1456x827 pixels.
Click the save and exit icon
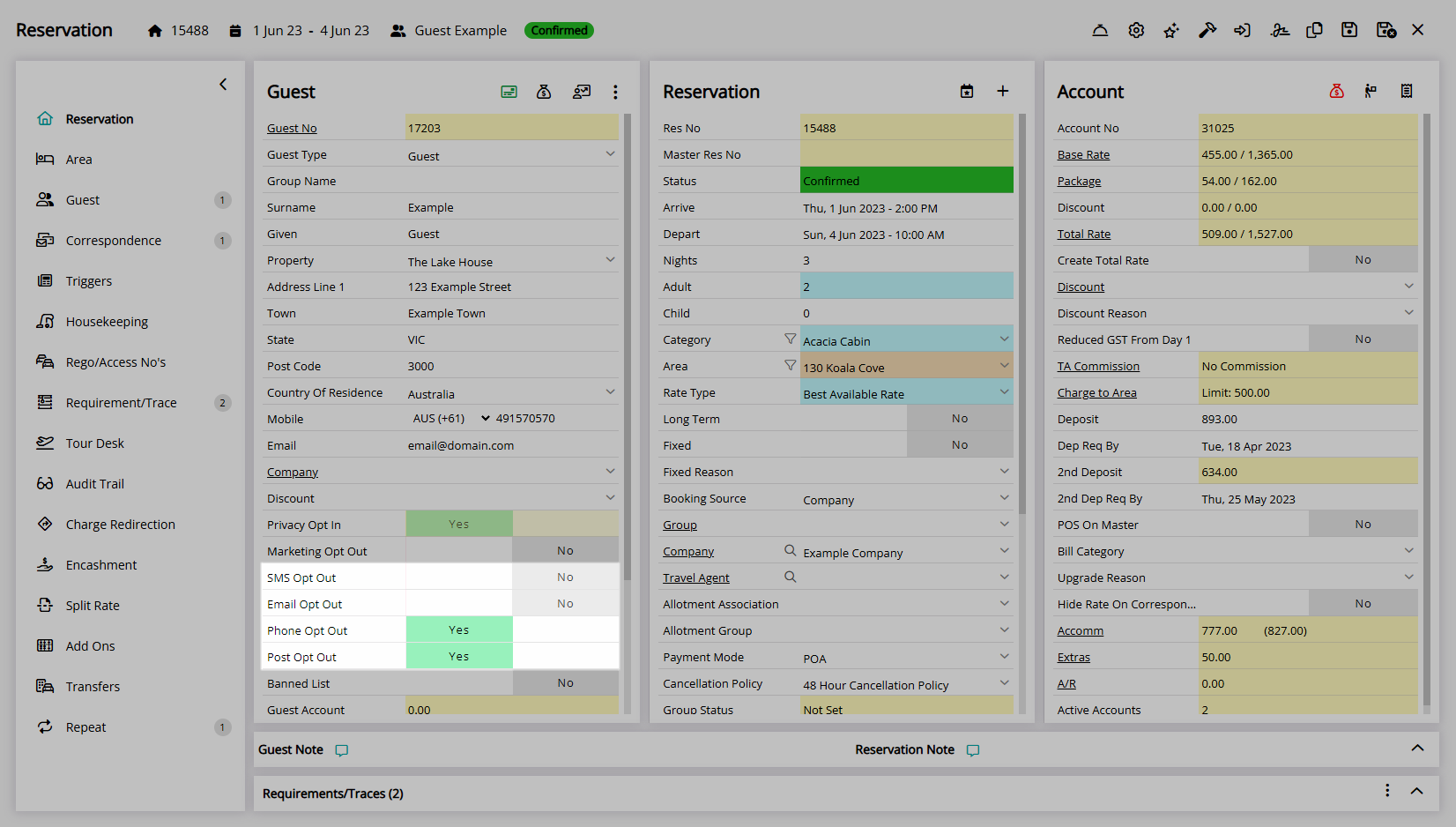1385,30
